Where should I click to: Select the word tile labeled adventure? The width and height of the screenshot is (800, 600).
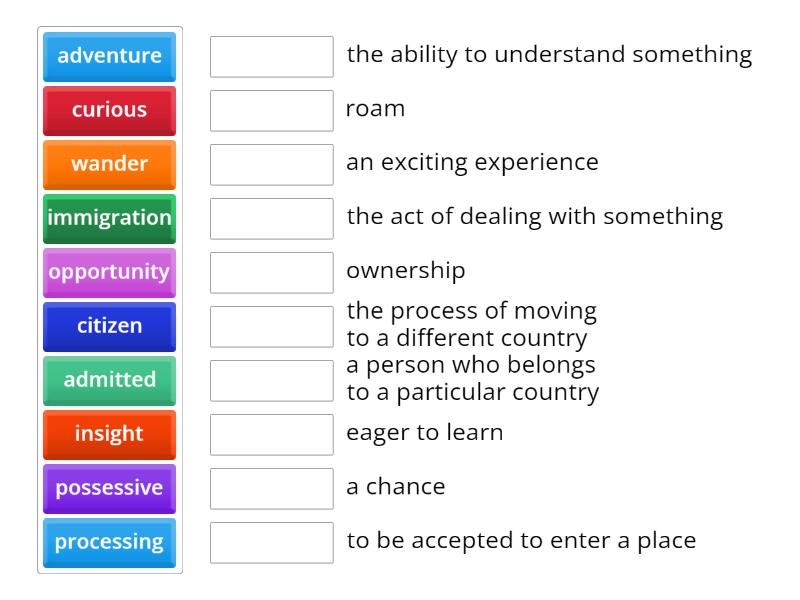point(108,56)
